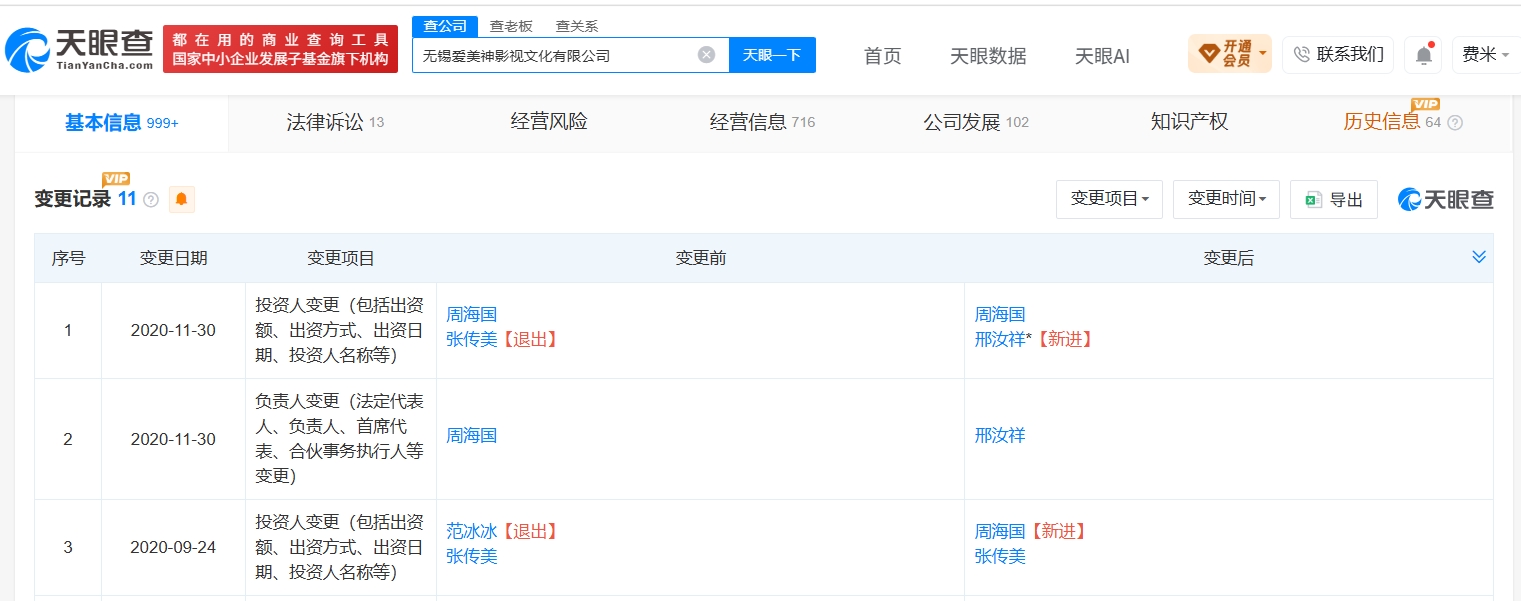The image size is (1521, 601).
Task: Click the 变更记录 section title
Action: point(72,199)
